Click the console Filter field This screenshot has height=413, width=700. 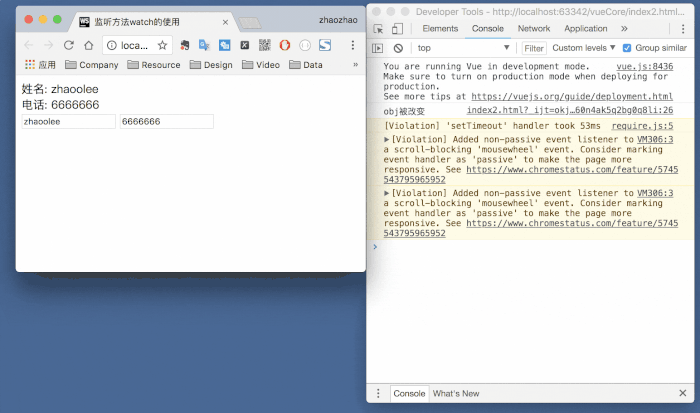(534, 48)
